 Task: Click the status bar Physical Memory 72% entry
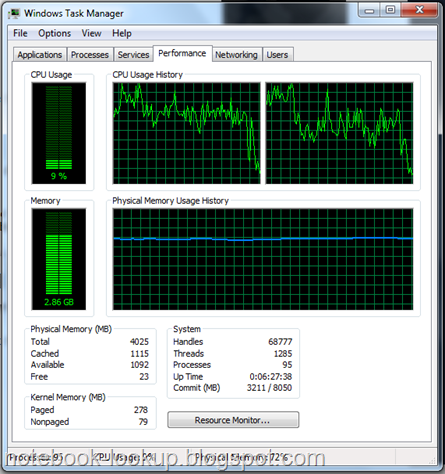[x=242, y=457]
